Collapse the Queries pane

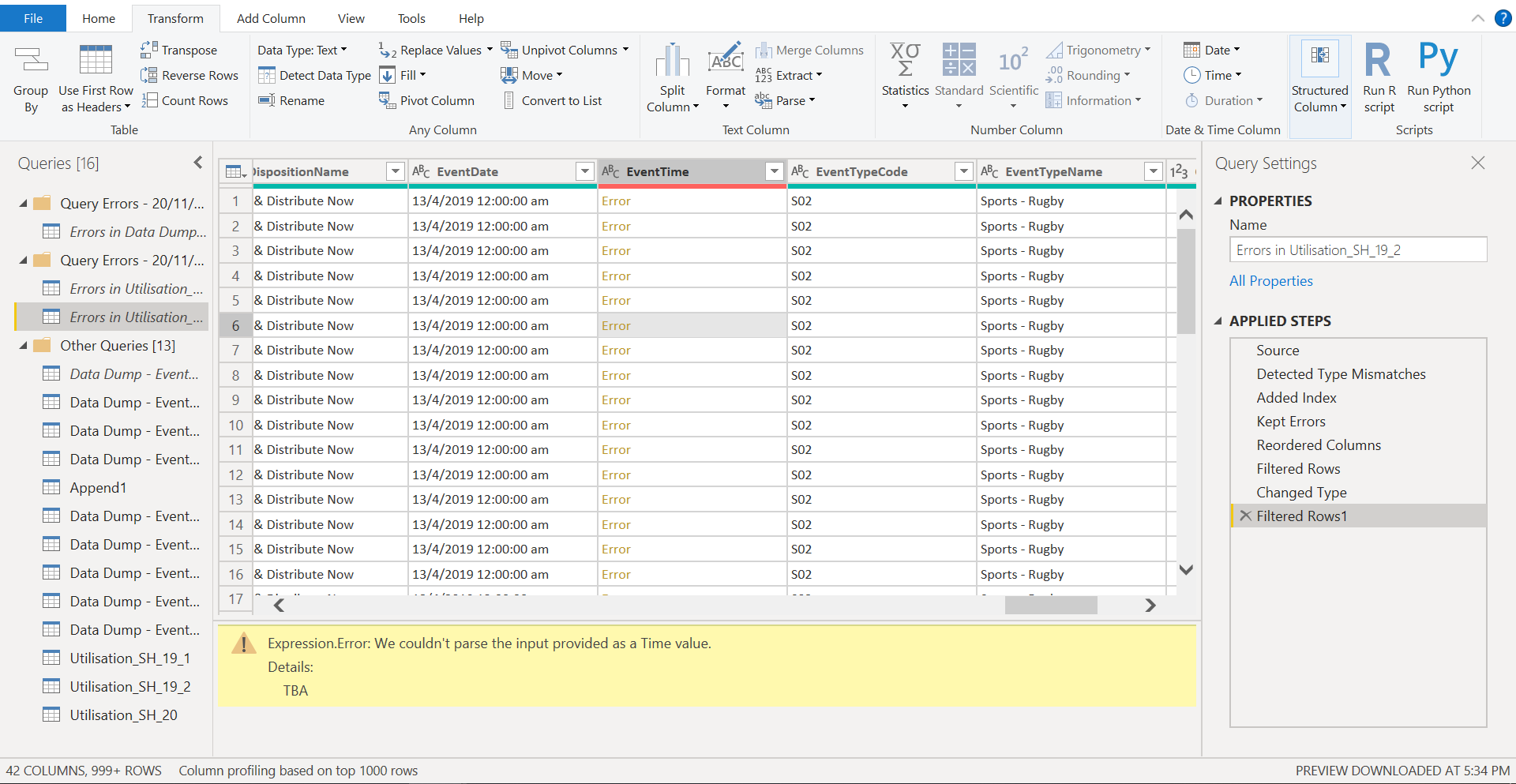(x=197, y=163)
